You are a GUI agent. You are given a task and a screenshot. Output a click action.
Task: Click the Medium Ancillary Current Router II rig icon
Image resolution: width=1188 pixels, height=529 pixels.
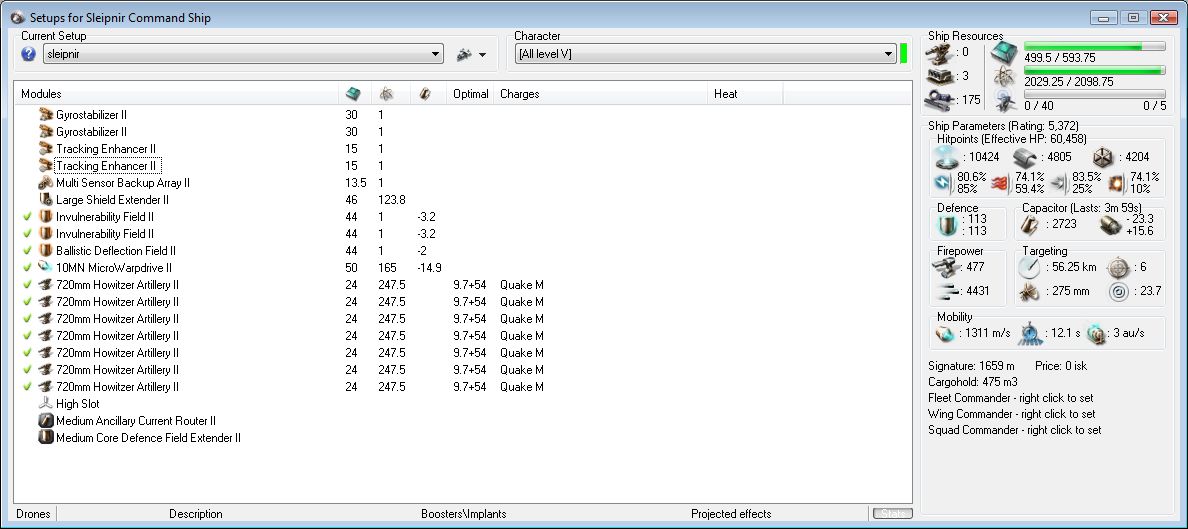(45, 421)
